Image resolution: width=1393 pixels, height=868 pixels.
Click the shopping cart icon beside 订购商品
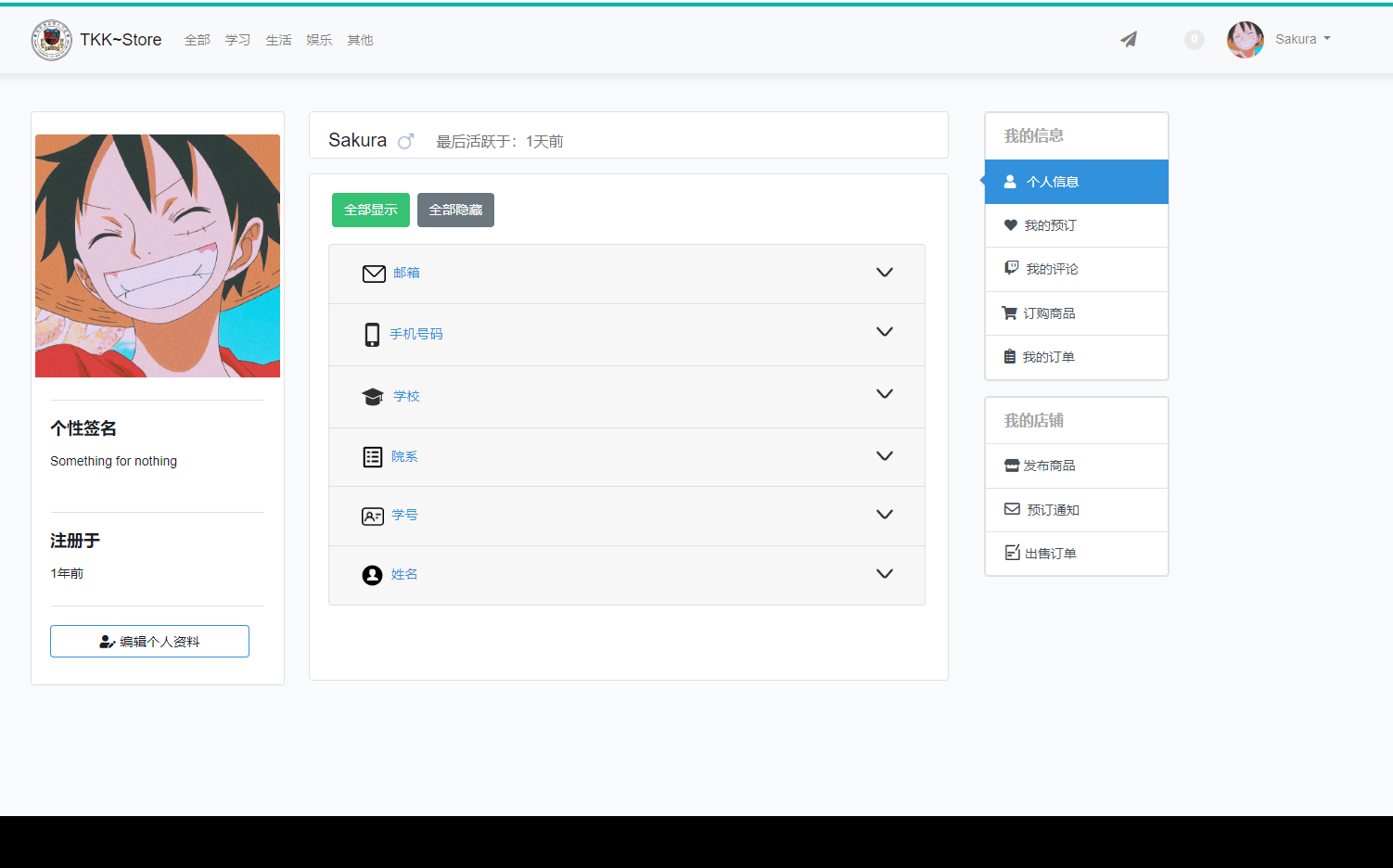(1010, 313)
